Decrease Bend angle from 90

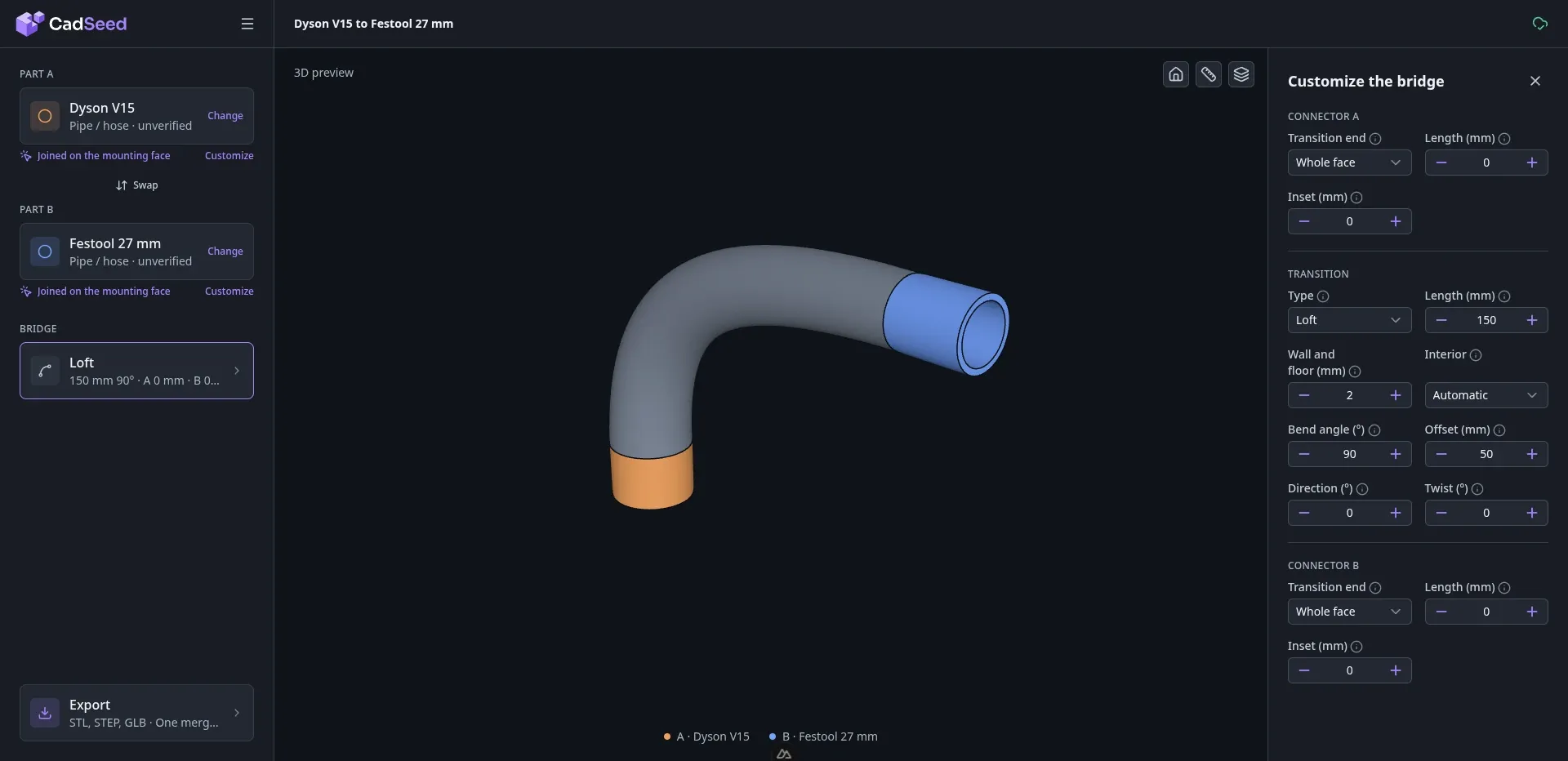pos(1304,454)
